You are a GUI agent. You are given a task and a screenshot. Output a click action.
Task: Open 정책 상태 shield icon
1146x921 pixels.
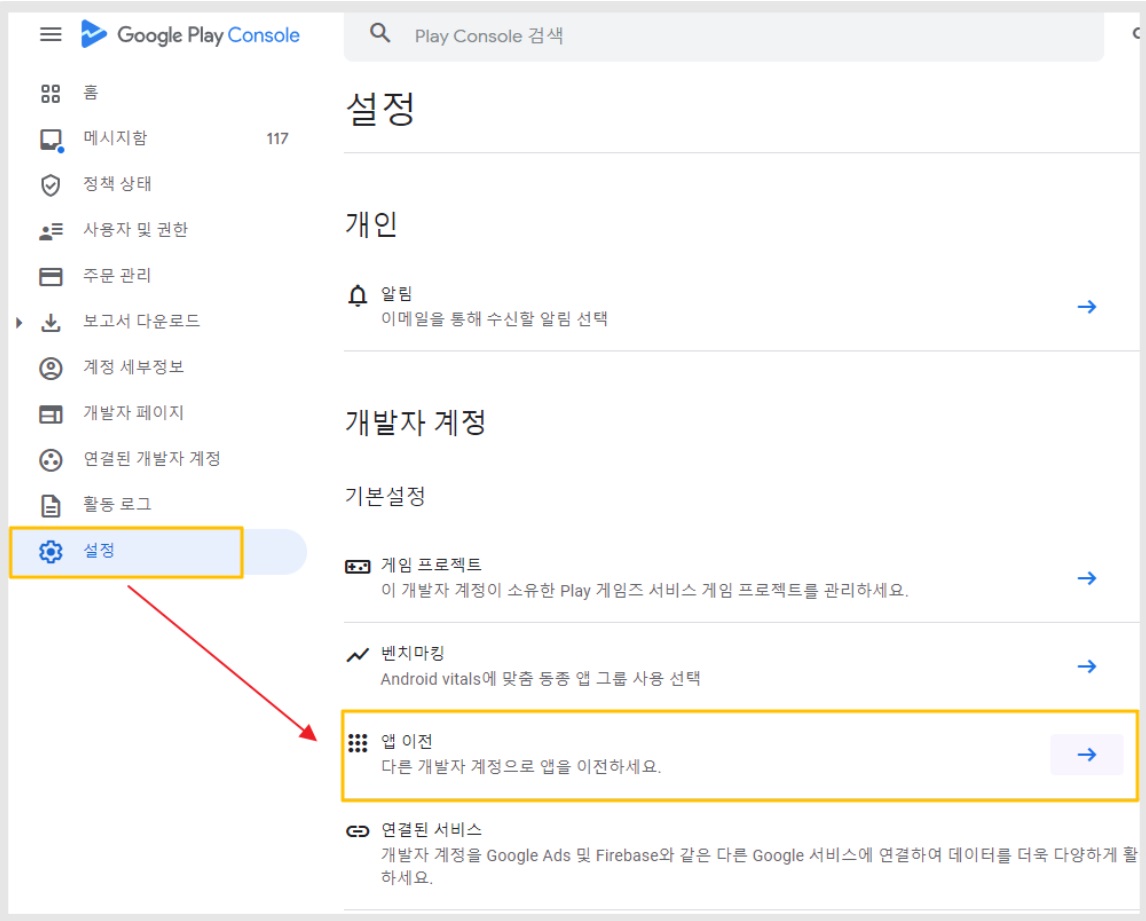pyautogui.click(x=50, y=185)
